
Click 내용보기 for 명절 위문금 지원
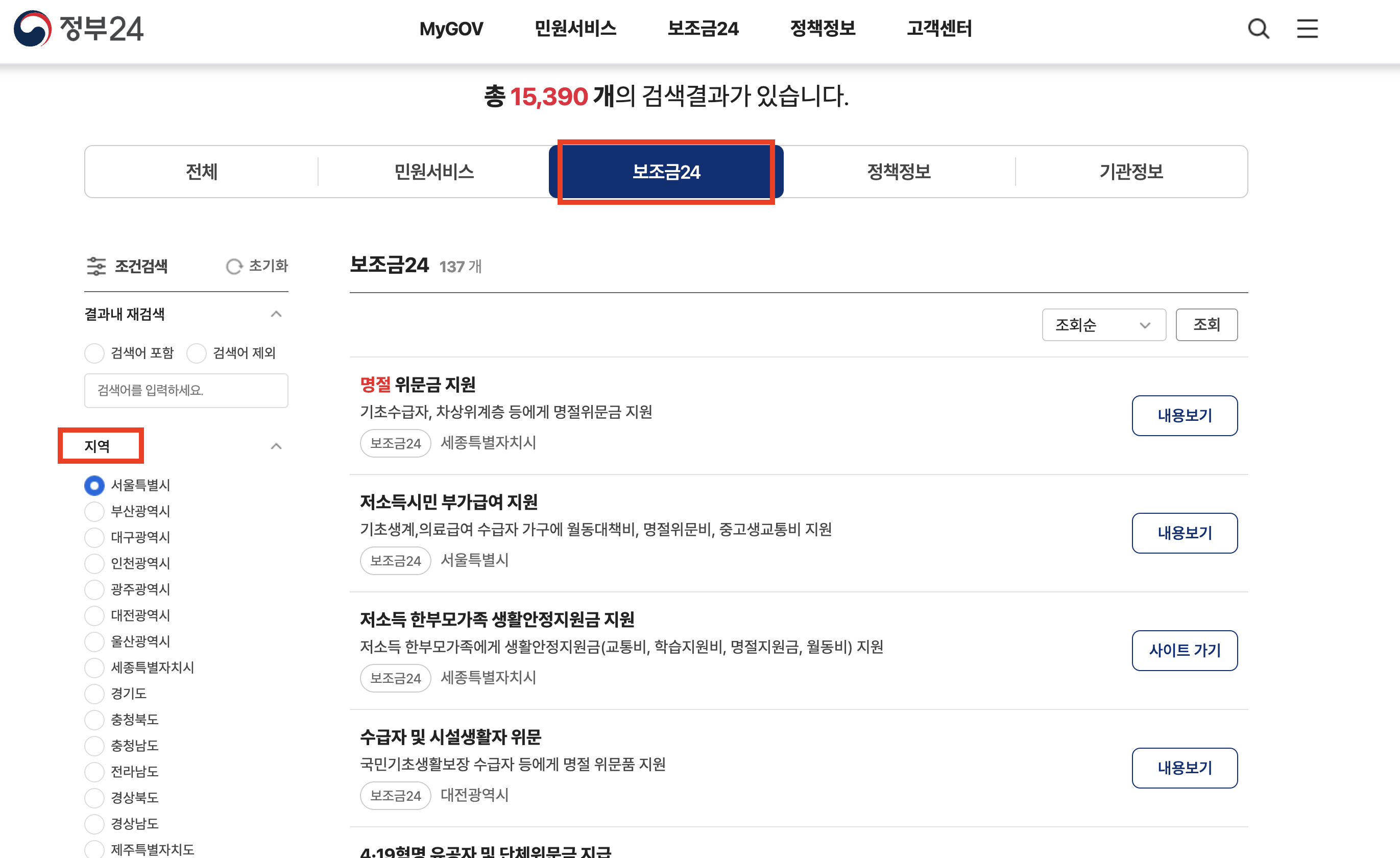click(1185, 416)
